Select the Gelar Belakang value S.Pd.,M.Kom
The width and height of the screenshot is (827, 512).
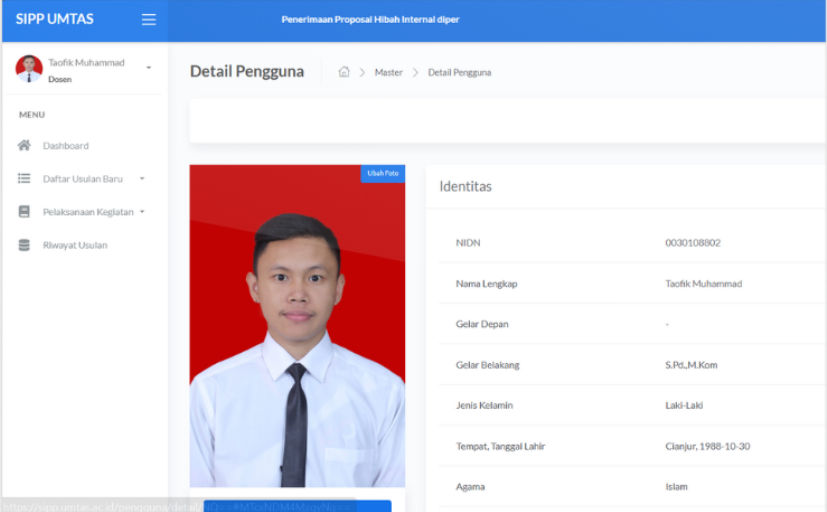point(691,365)
